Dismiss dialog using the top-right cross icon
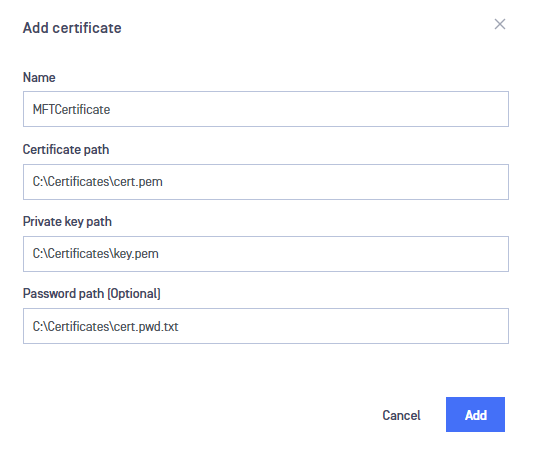533x450 pixels. 500,24
